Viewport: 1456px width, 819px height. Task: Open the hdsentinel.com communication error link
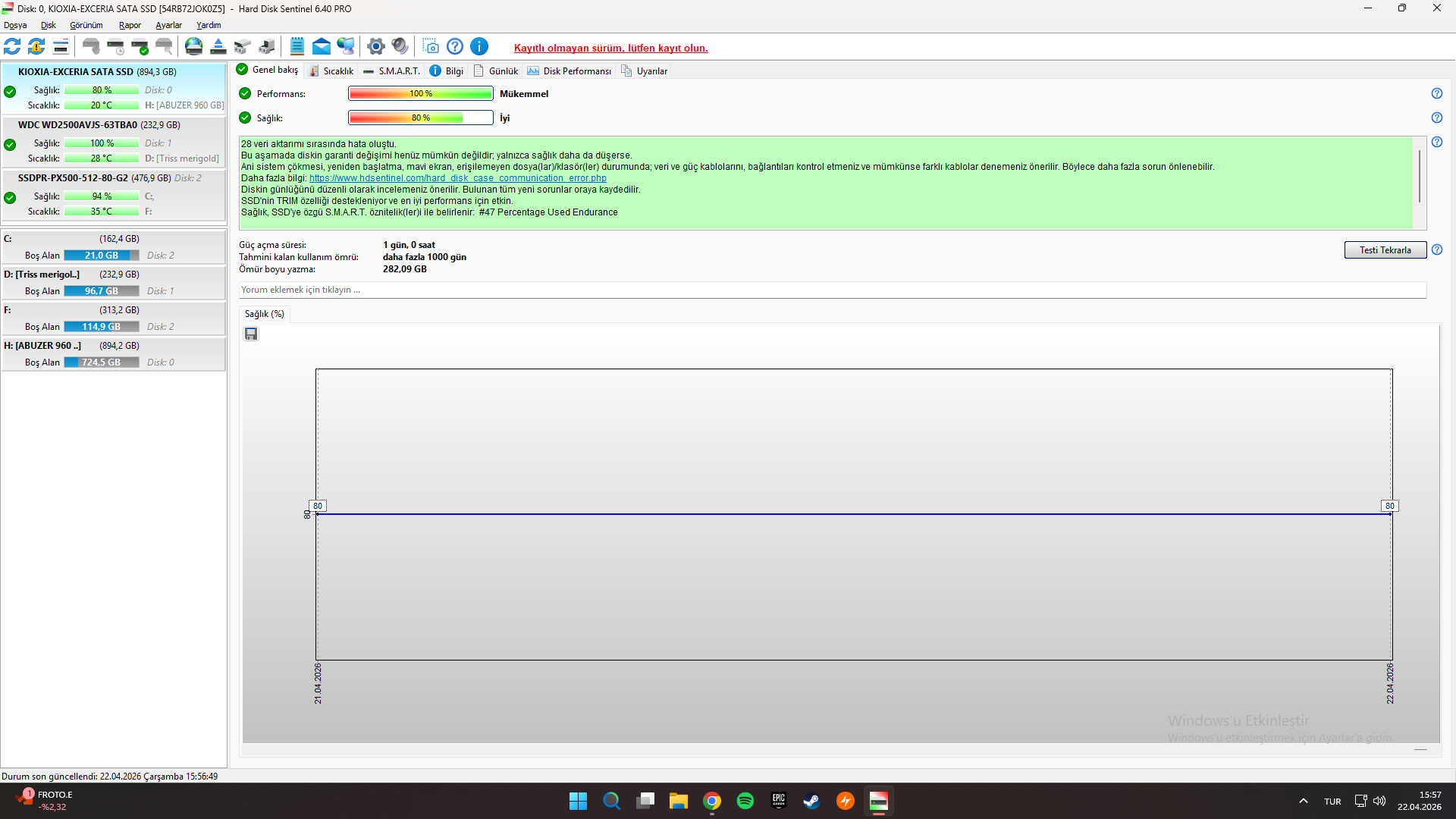coord(458,179)
